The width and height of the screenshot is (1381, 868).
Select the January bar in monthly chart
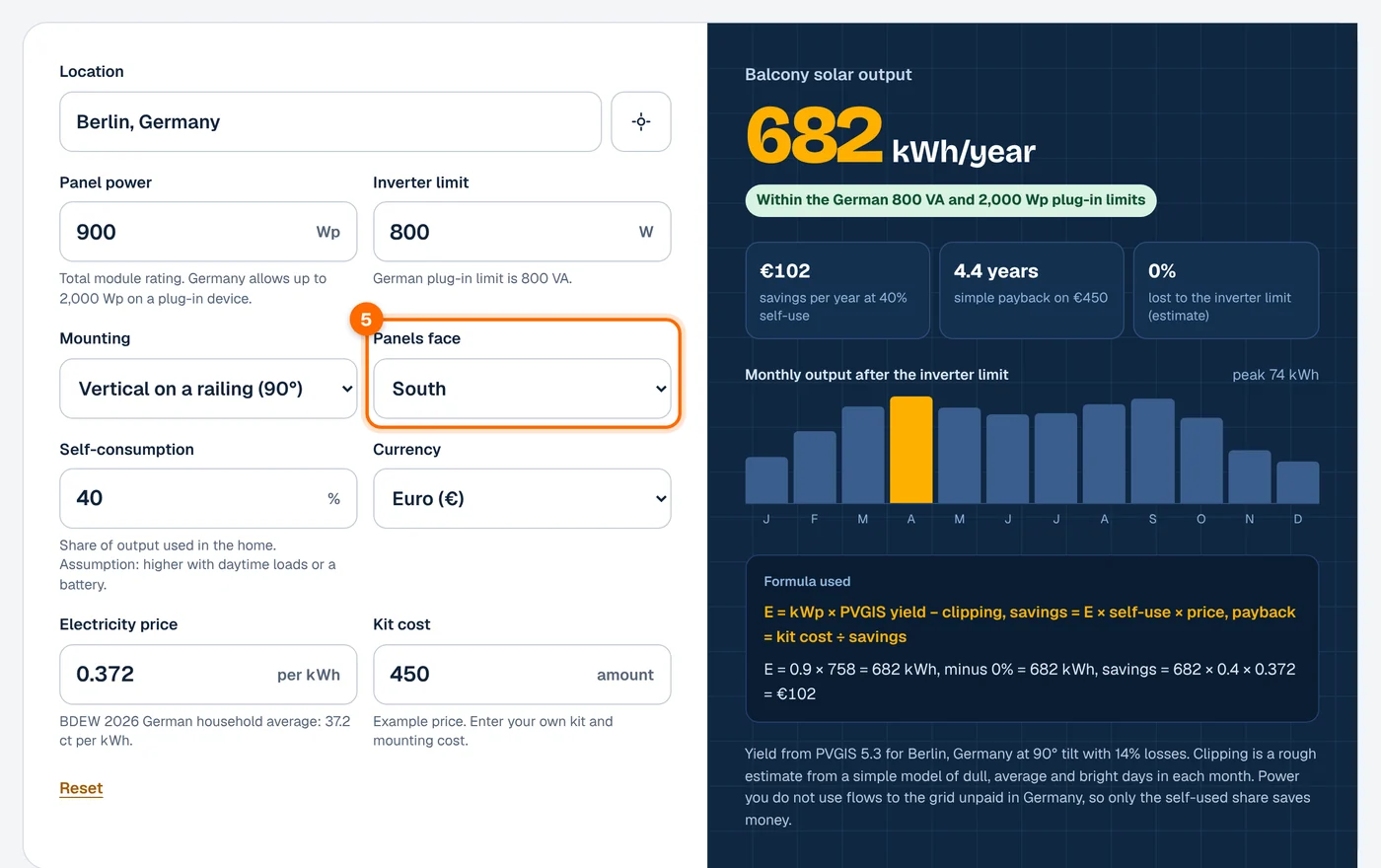(766, 480)
